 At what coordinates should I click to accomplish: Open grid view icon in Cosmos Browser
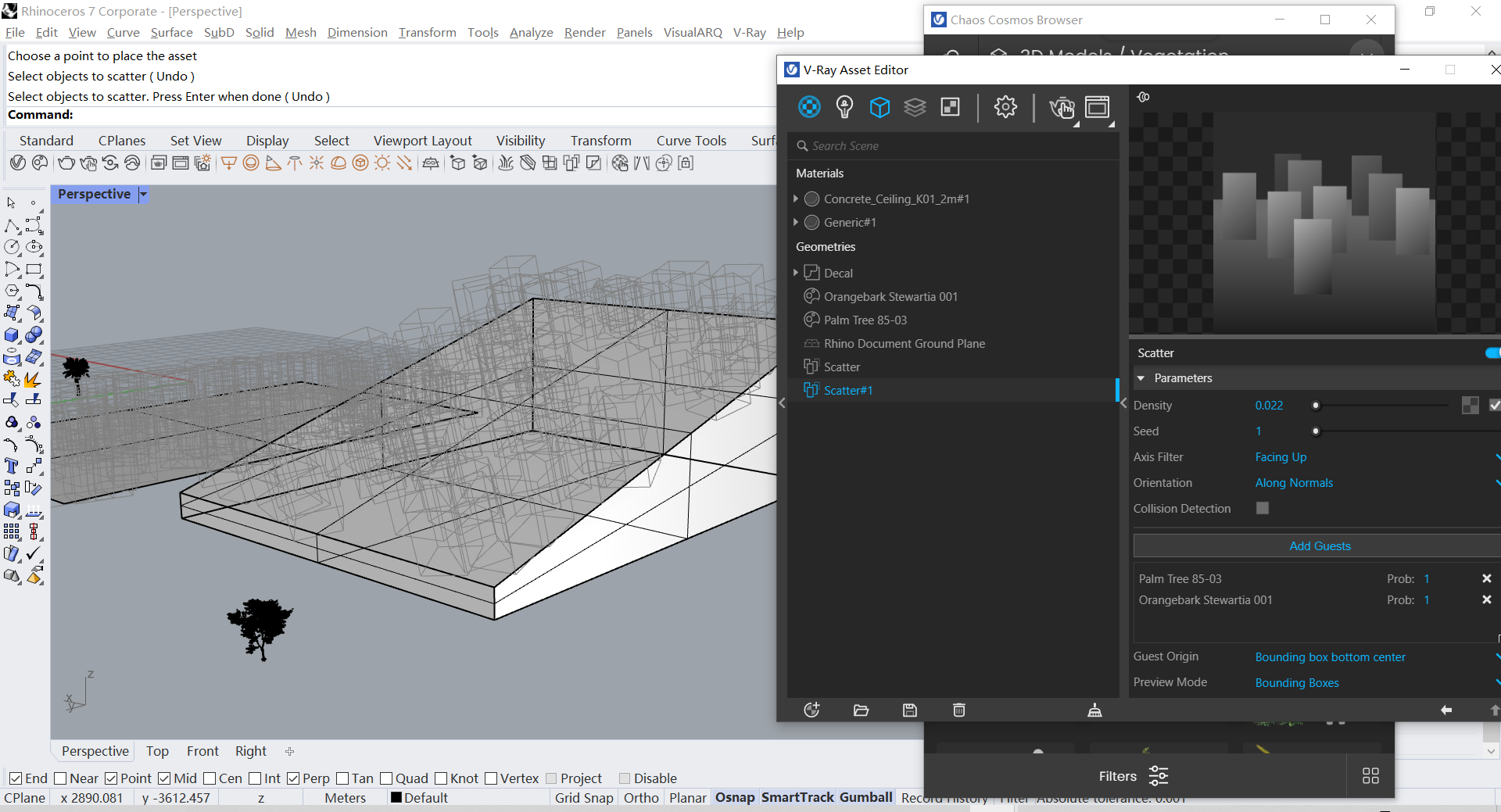[1370, 775]
